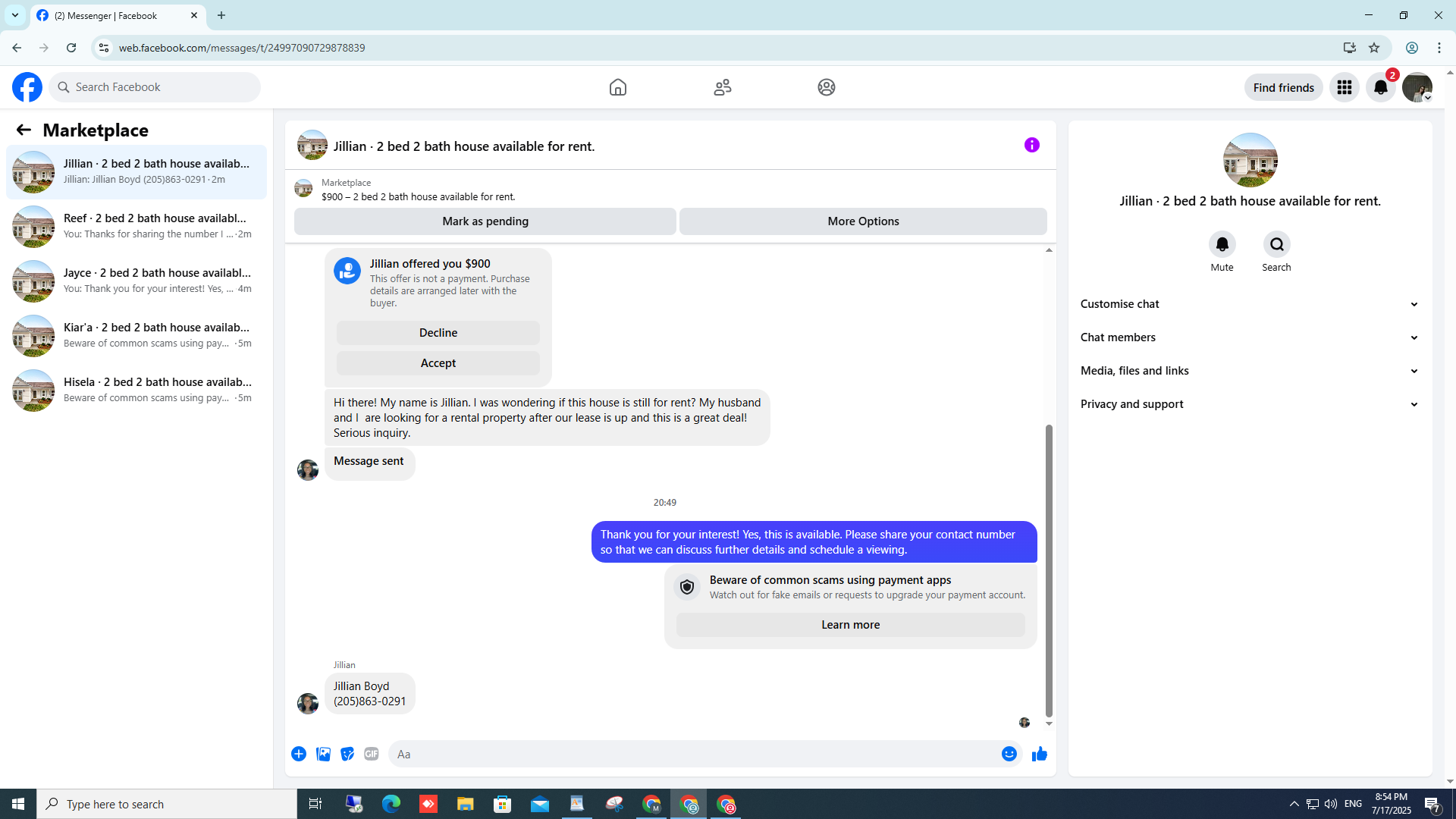Open the Jayce conversation in the list
1456x819 pixels.
click(x=136, y=281)
